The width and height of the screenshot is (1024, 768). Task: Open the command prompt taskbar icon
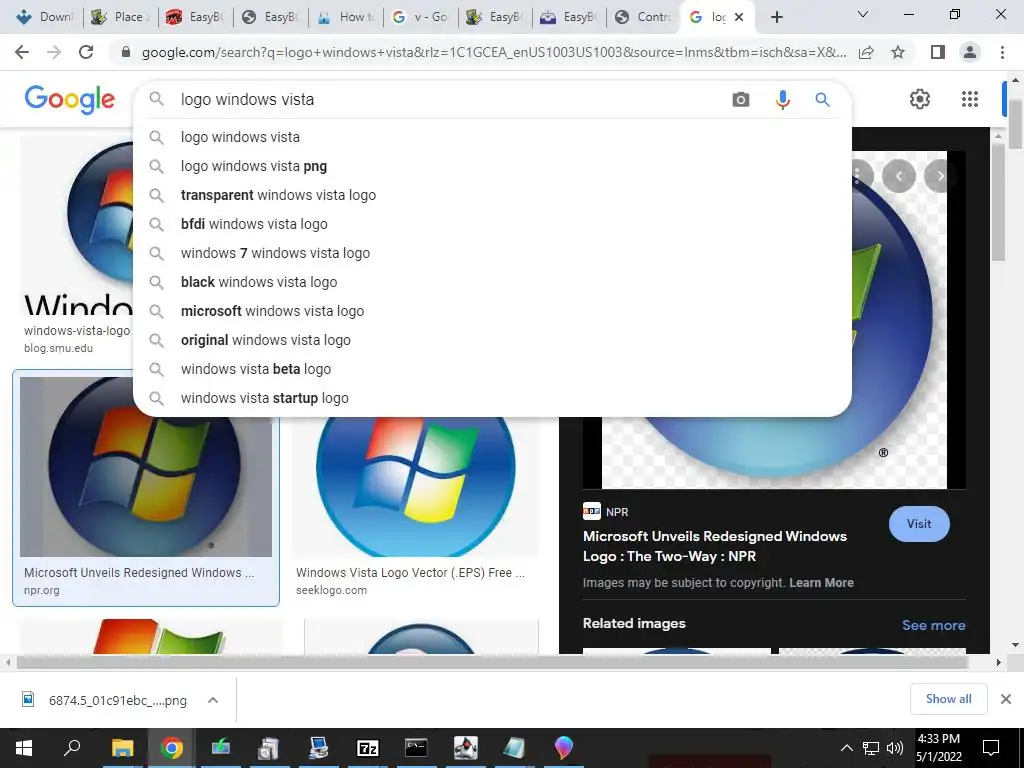(x=416, y=748)
